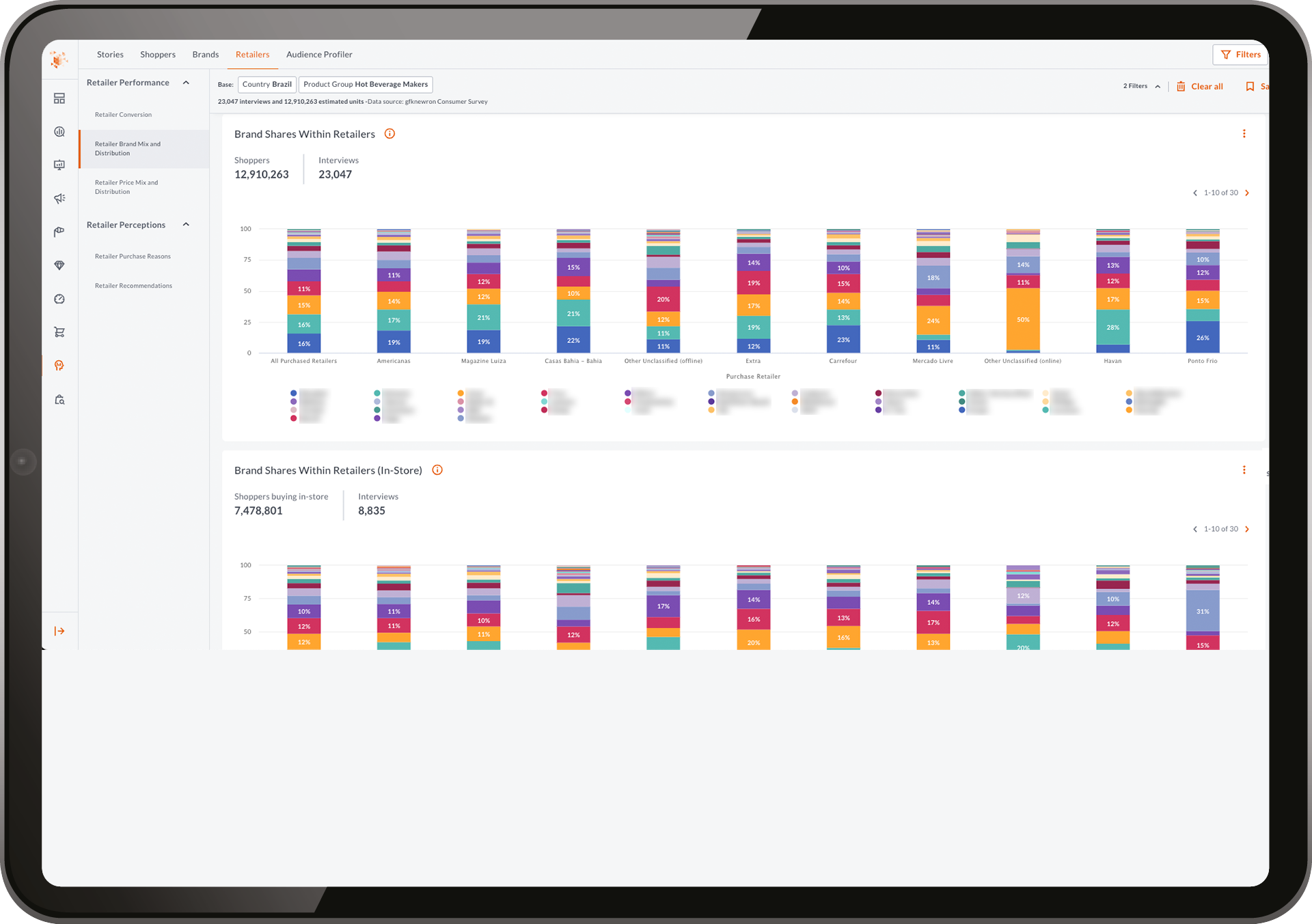Select the flag icon in the sidebar
This screenshot has height=924, width=1312.
[x=59, y=232]
